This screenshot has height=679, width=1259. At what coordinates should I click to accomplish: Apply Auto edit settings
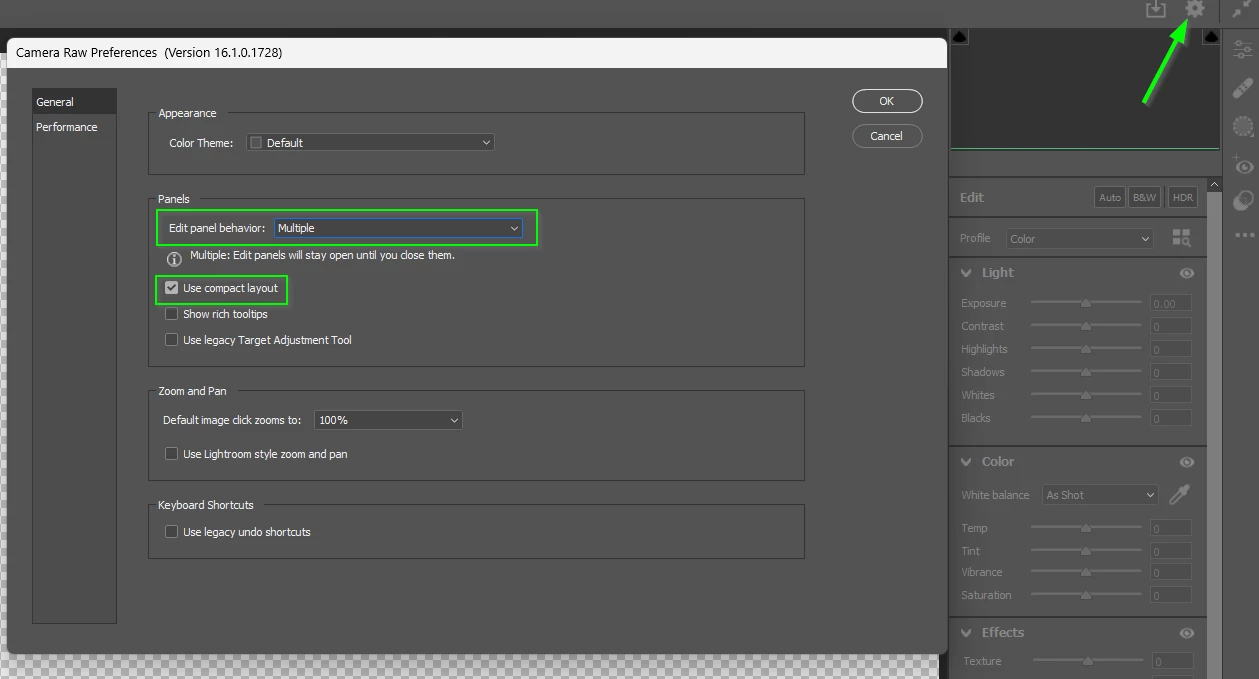[1110, 198]
